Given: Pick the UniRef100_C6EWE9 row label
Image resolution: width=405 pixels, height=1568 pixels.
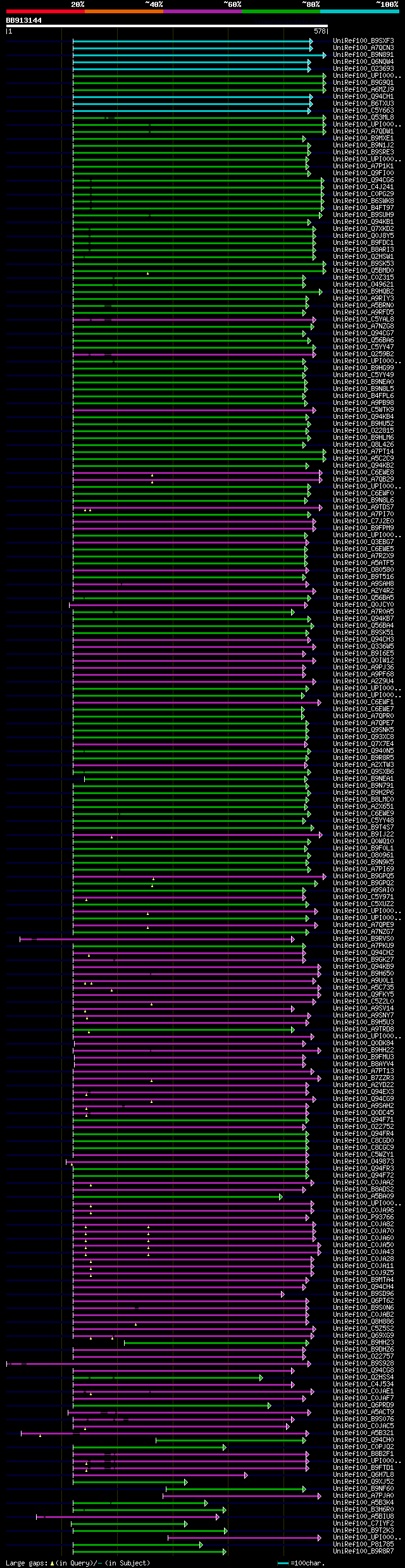Looking at the screenshot, I should pos(363,814).
